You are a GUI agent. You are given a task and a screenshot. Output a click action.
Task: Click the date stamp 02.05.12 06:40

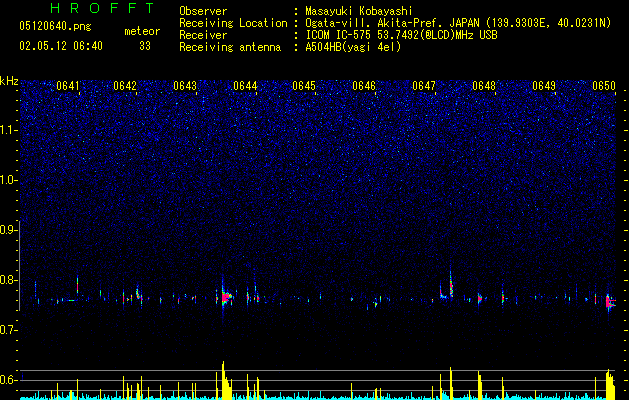[61, 46]
